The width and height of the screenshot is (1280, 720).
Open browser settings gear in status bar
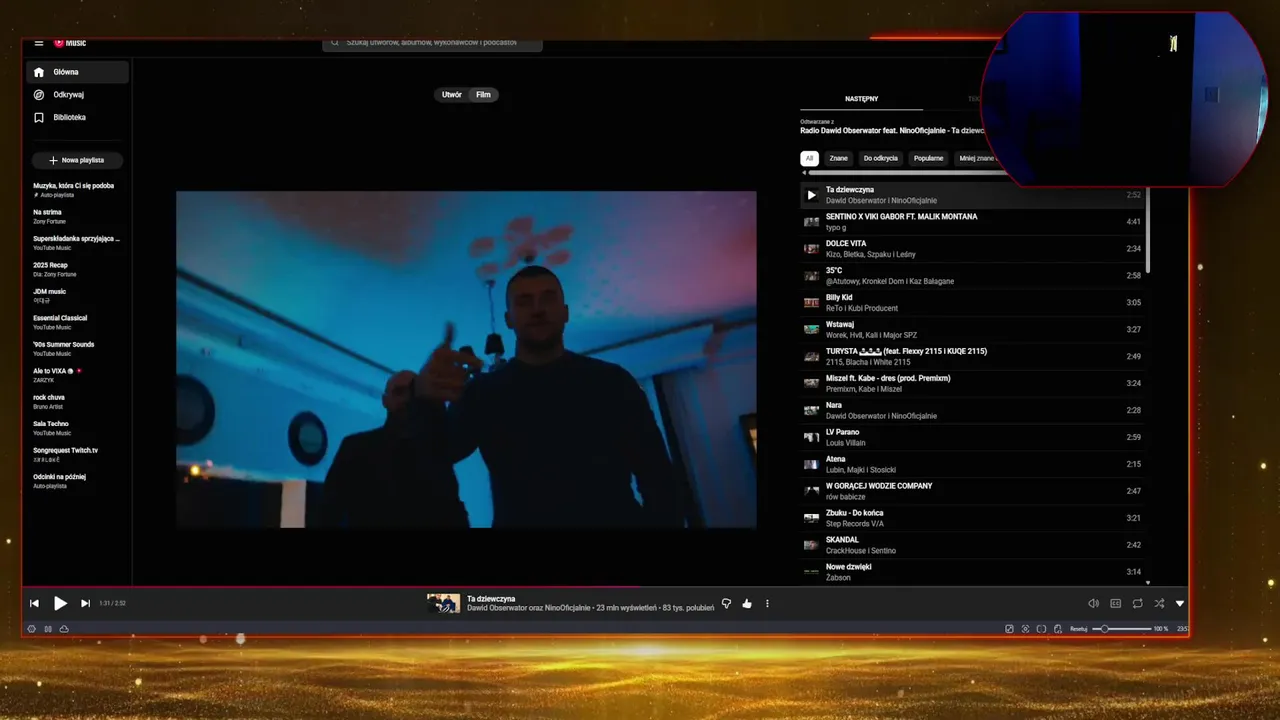point(31,629)
